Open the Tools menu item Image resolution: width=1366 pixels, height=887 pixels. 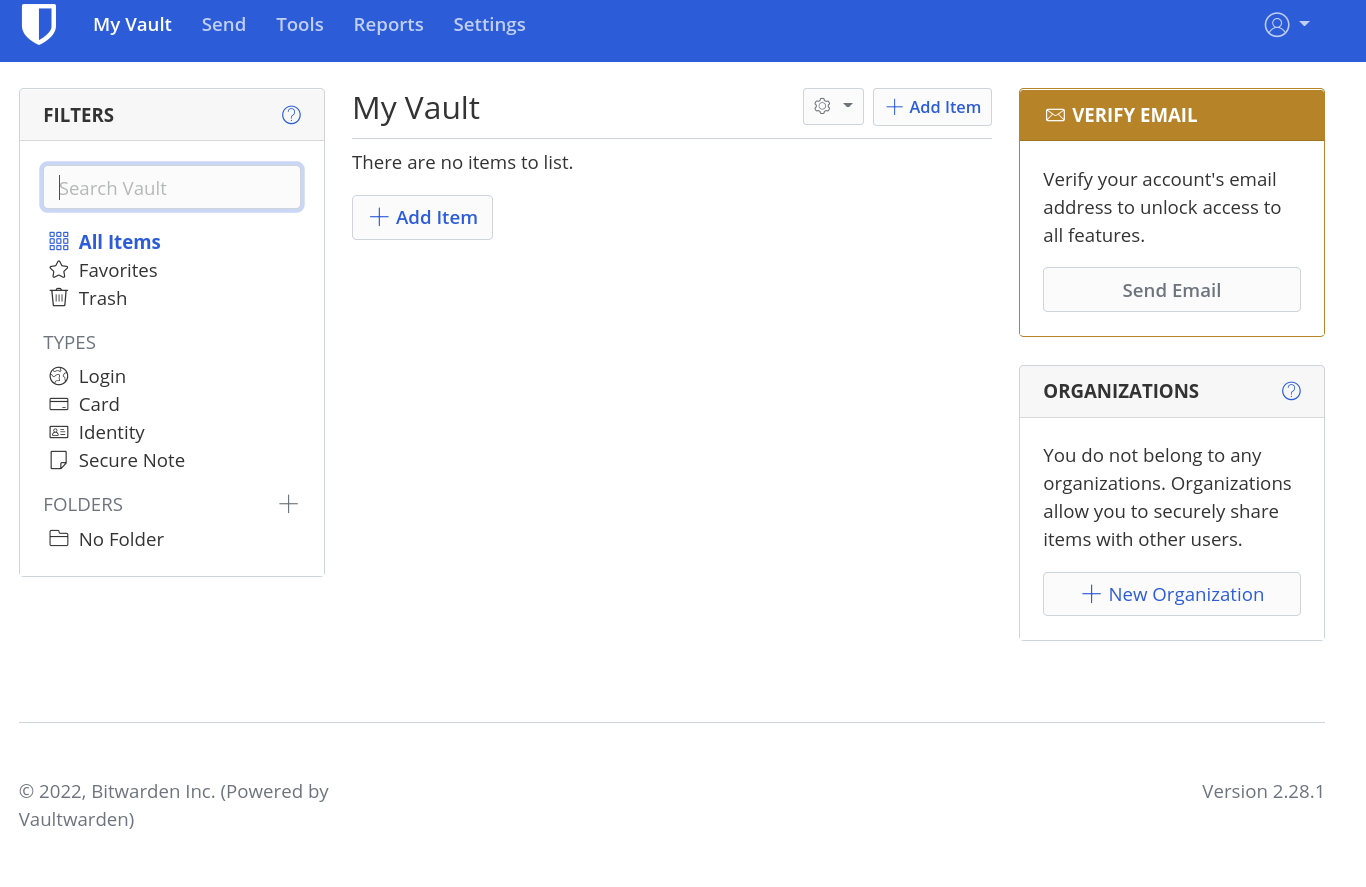point(300,24)
